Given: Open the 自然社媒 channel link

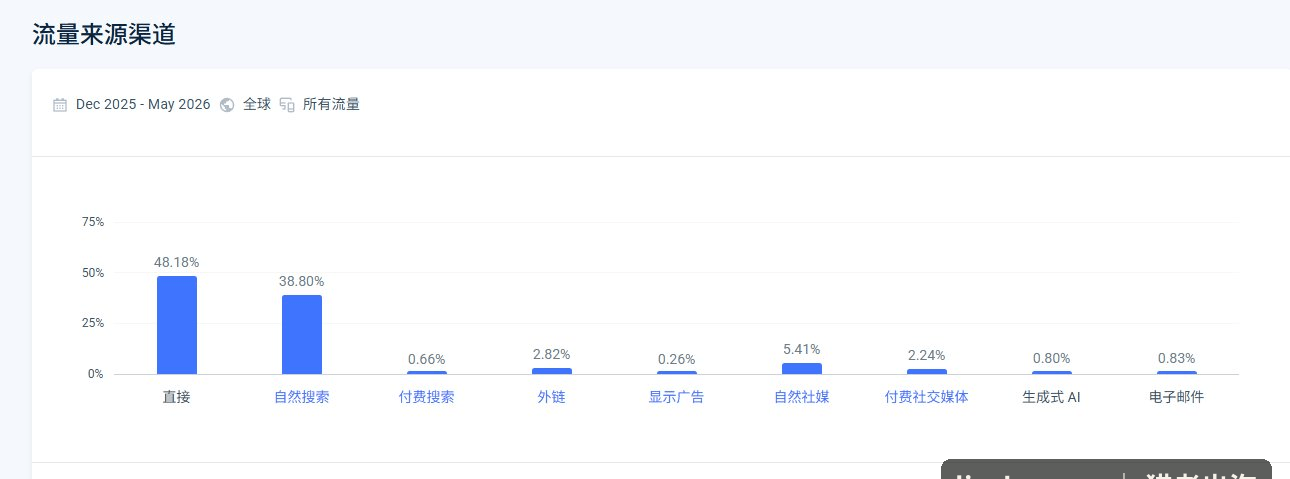Looking at the screenshot, I should [x=802, y=397].
